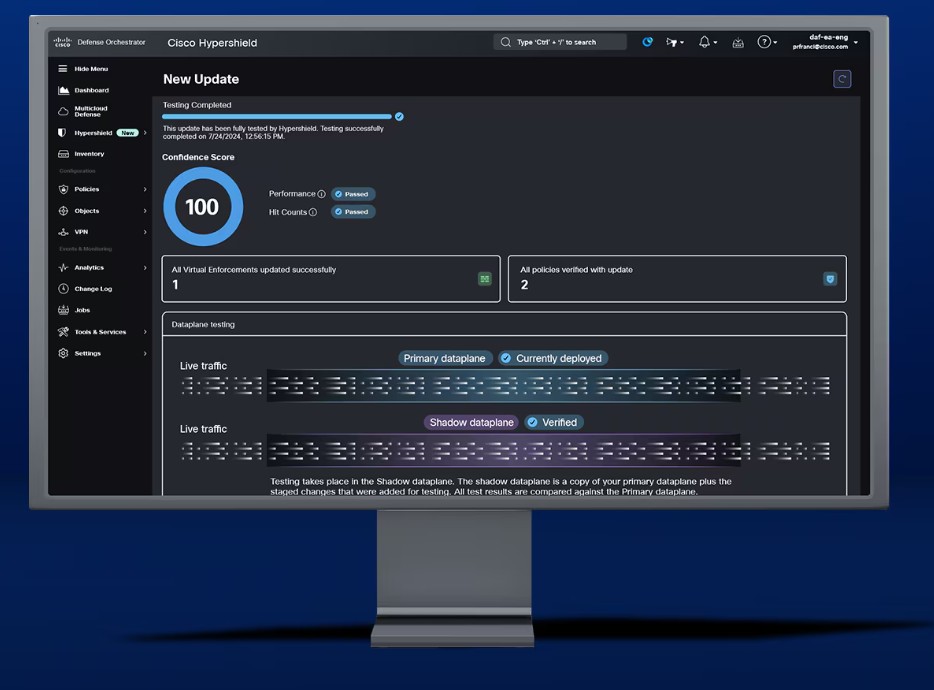The width and height of the screenshot is (934, 690).
Task: Expand the Policies submenu chevron
Action: (x=145, y=189)
